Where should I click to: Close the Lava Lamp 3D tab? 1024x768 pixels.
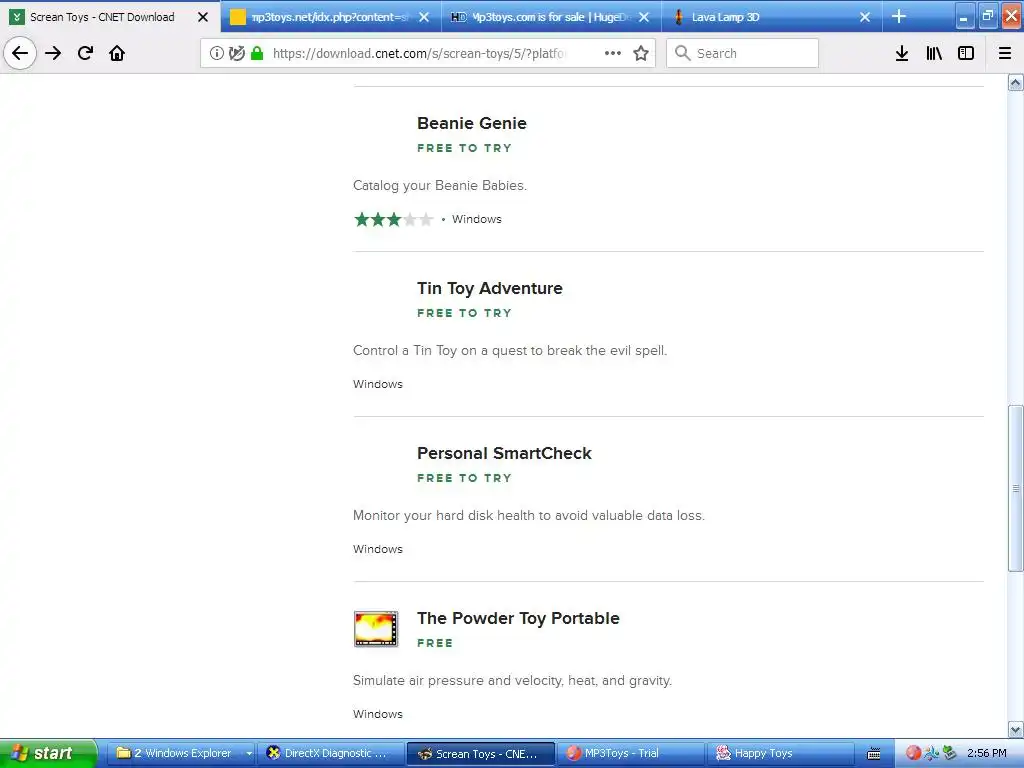[x=865, y=17]
